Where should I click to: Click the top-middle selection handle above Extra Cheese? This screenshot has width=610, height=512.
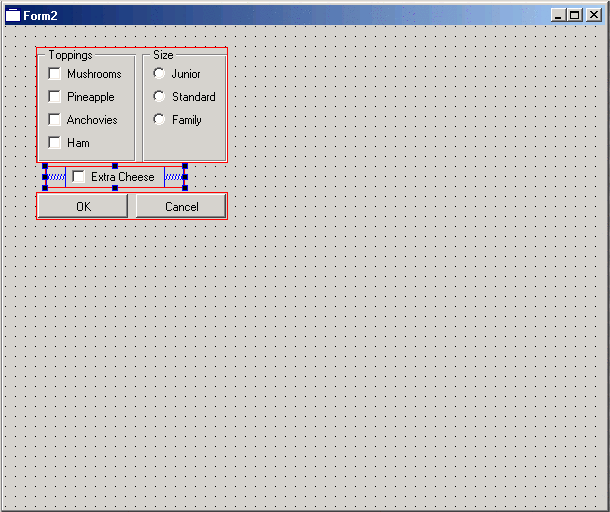pos(115,166)
